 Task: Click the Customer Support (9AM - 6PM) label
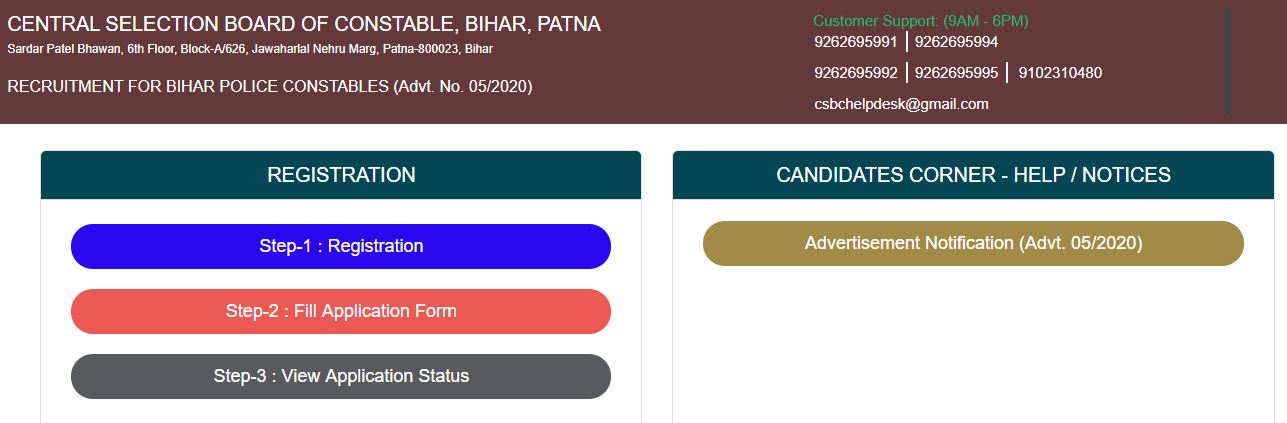click(x=920, y=21)
